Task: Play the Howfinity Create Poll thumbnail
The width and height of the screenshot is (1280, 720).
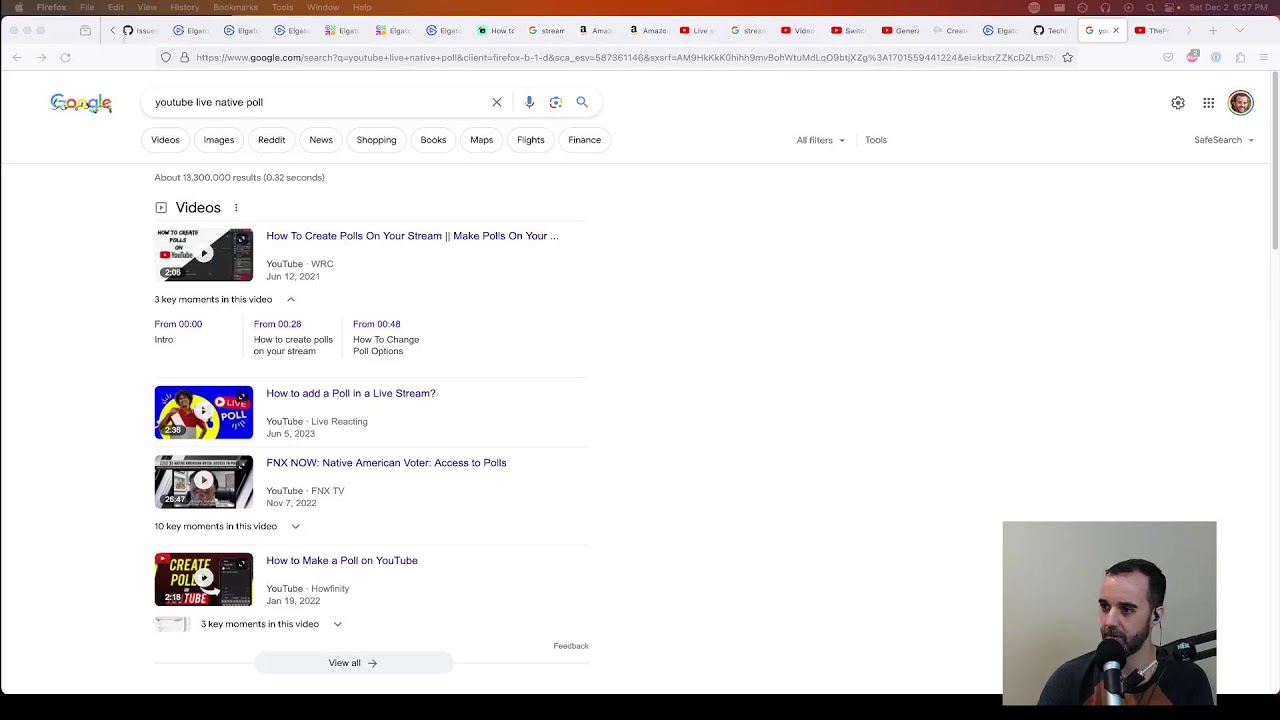Action: click(x=204, y=580)
